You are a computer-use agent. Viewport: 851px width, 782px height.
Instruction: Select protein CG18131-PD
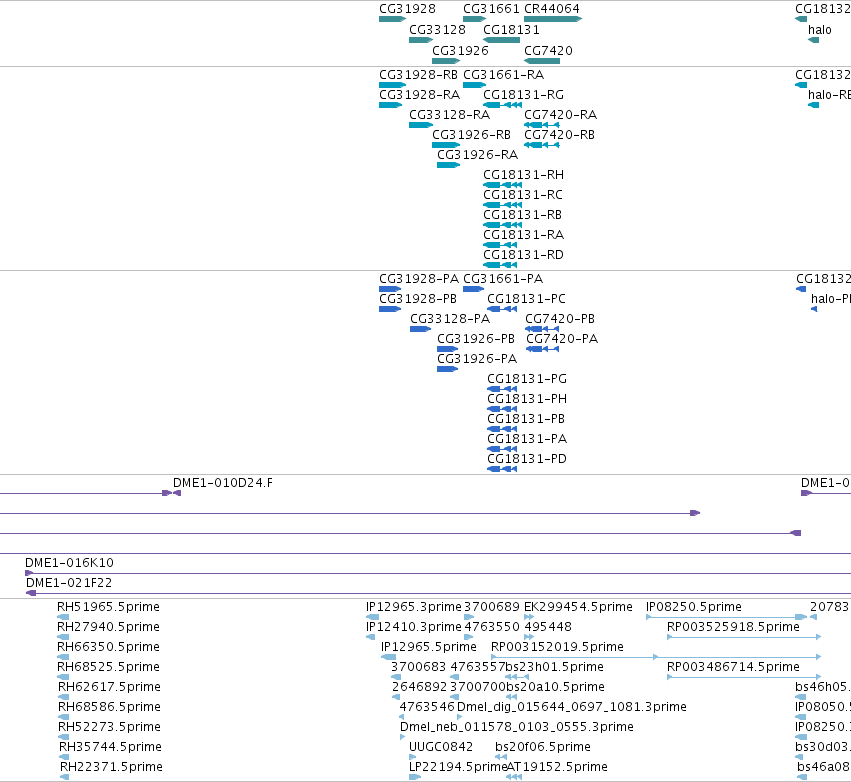(502, 469)
